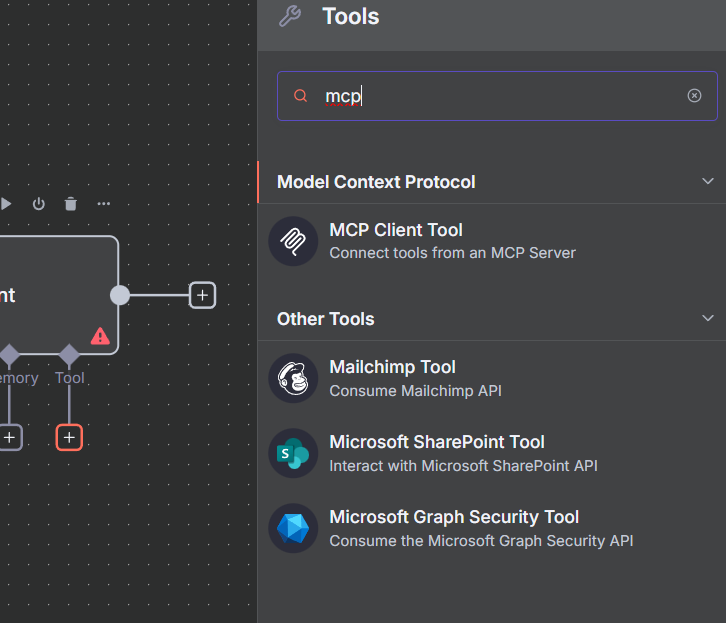The image size is (726, 623).
Task: Add the Mailchimp Tool icon
Action: [x=293, y=378]
